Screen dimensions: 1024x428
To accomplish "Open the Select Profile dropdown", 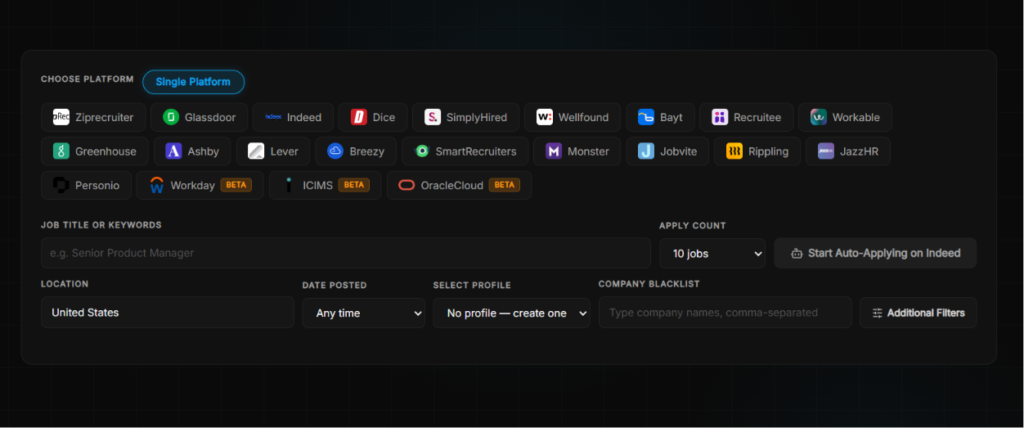I will 511,313.
